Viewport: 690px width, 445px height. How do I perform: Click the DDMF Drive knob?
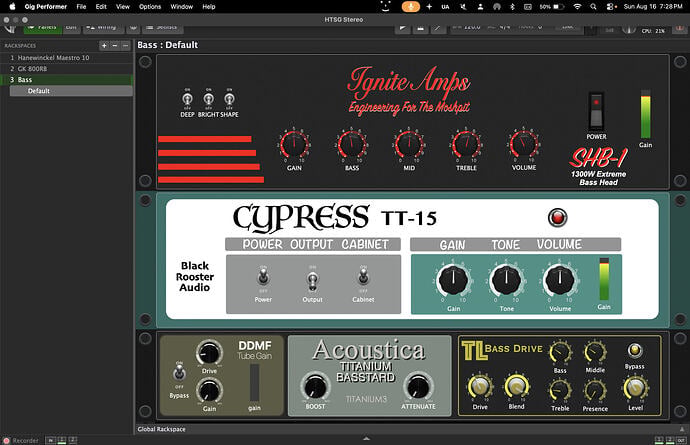209,352
